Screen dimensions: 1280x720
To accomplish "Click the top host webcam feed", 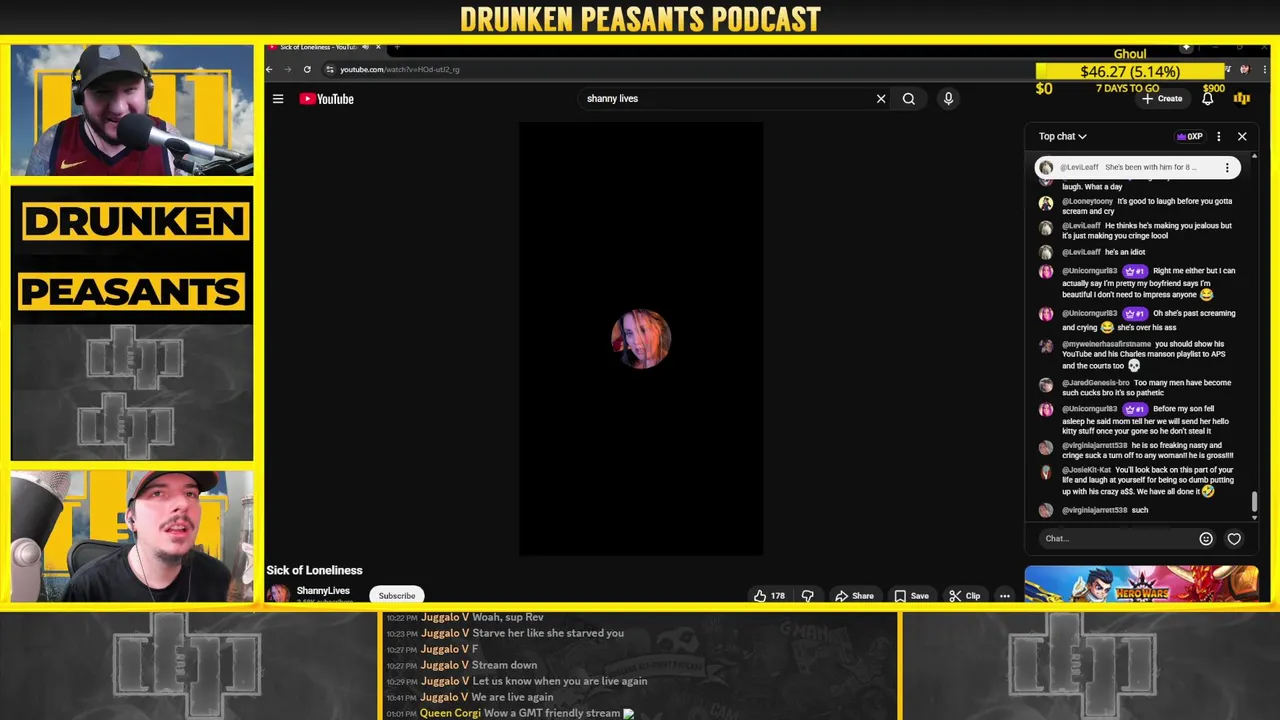I will (x=132, y=110).
